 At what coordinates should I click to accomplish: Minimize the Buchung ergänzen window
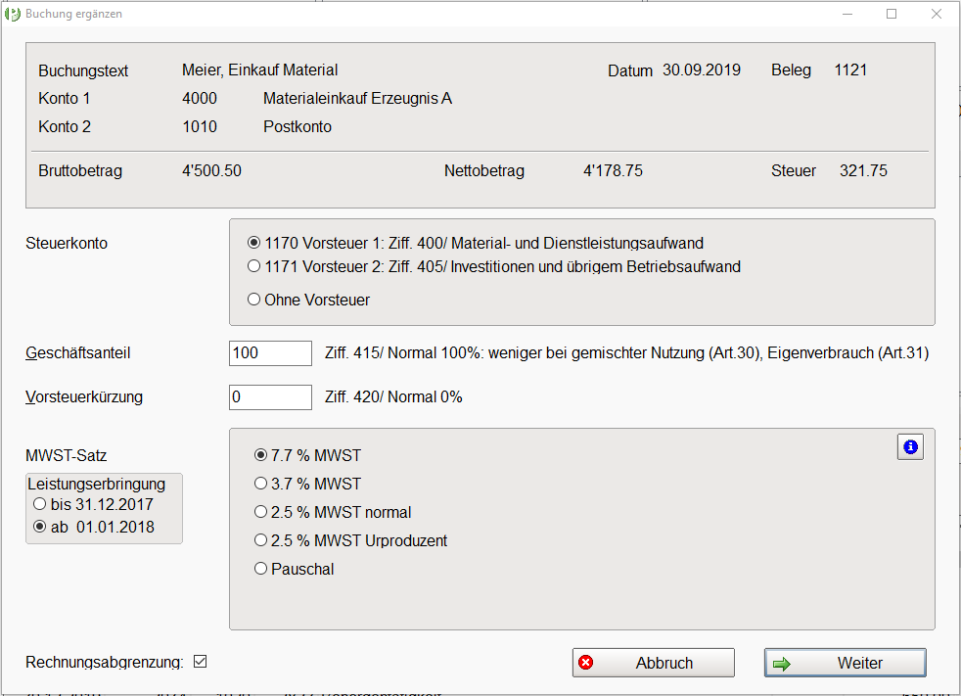(846, 14)
